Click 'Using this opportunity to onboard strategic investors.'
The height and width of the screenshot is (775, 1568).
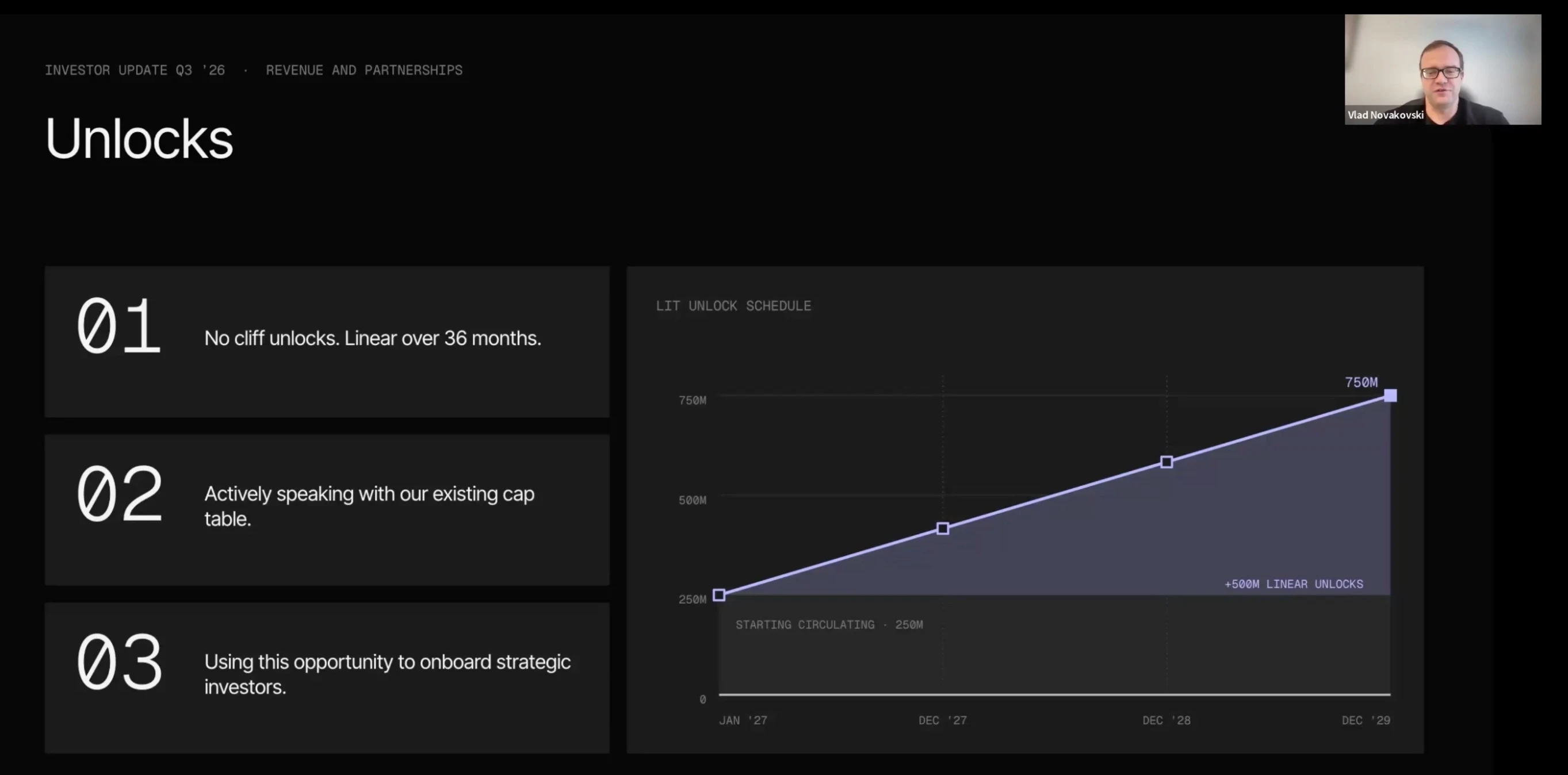coord(388,674)
